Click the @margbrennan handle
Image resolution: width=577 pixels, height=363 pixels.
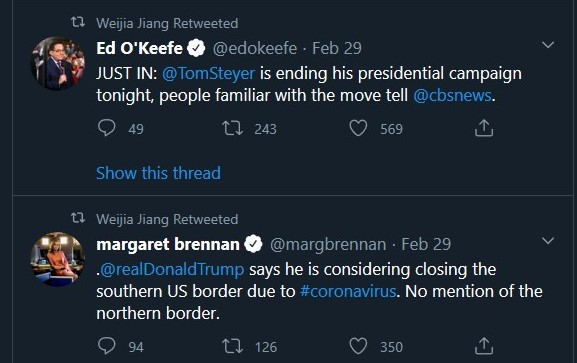[328, 244]
